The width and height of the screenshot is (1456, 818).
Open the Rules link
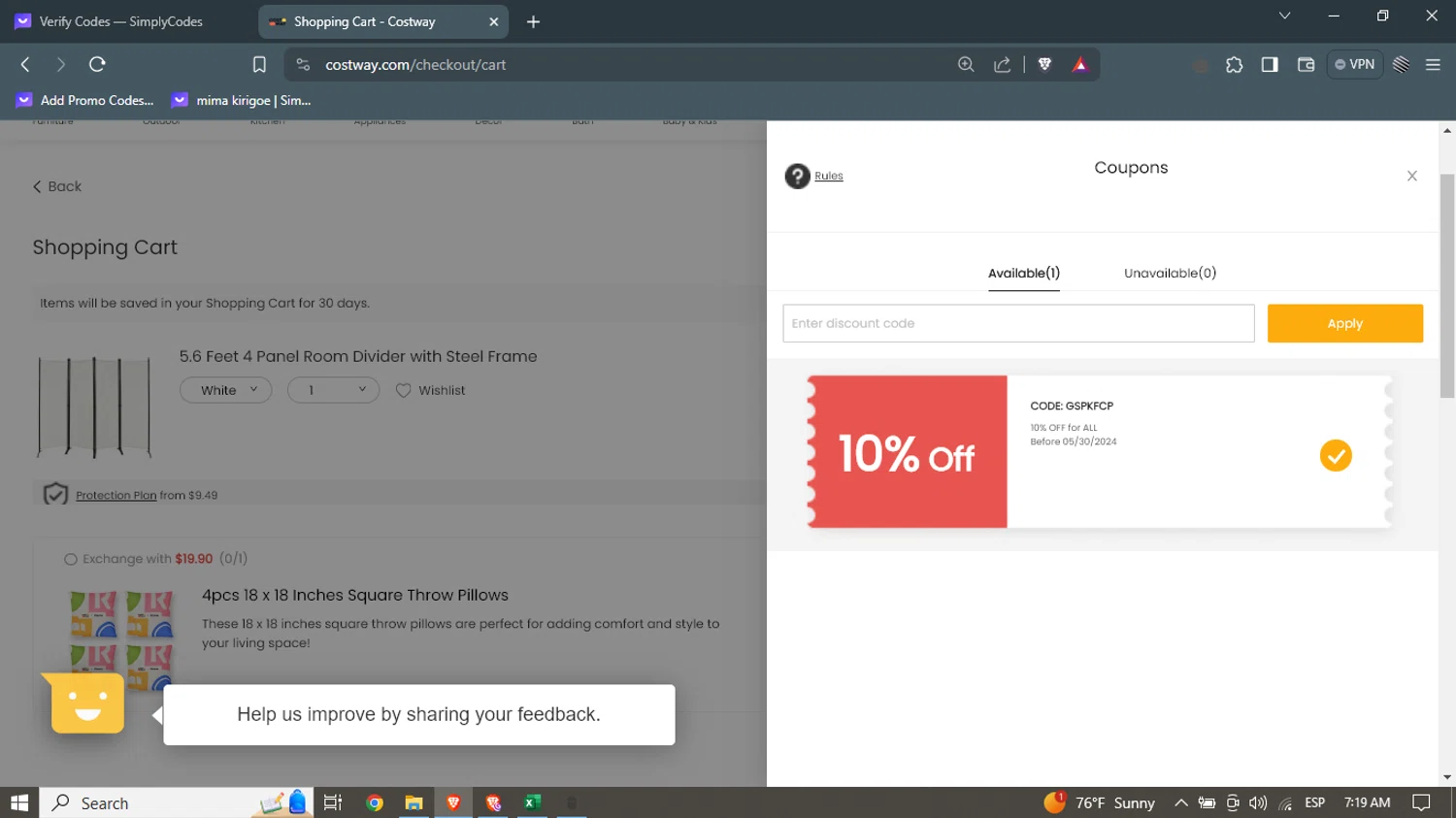click(829, 176)
